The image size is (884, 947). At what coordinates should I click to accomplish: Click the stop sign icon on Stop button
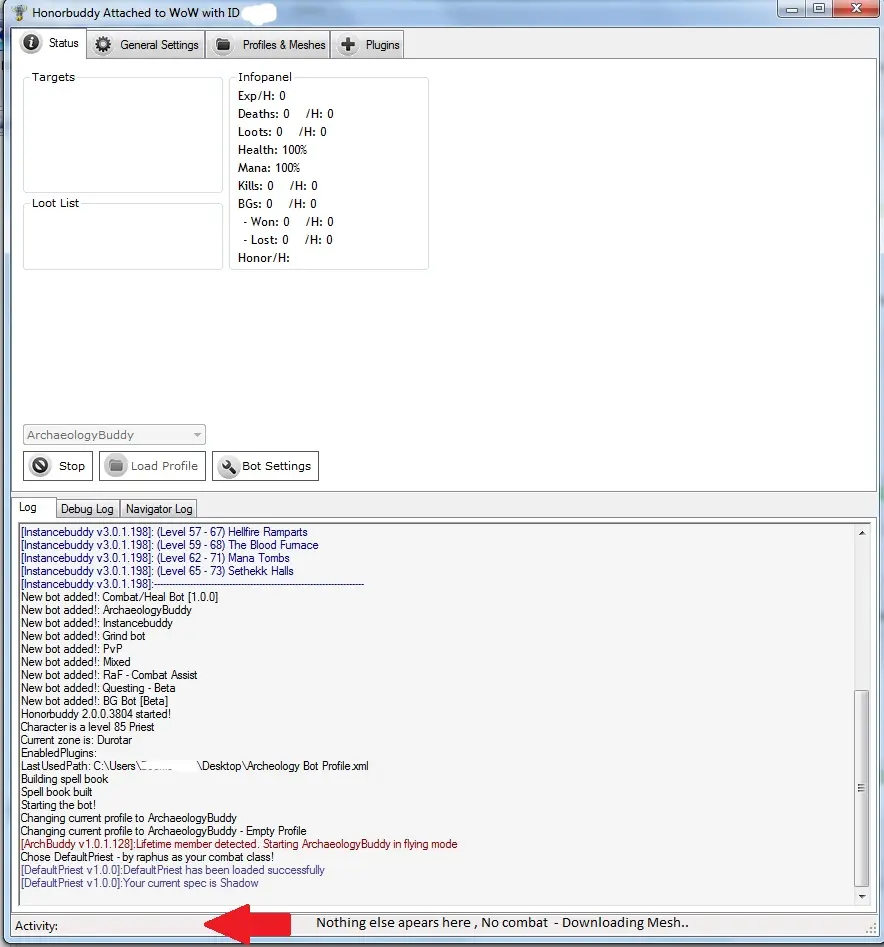pyautogui.click(x=41, y=466)
